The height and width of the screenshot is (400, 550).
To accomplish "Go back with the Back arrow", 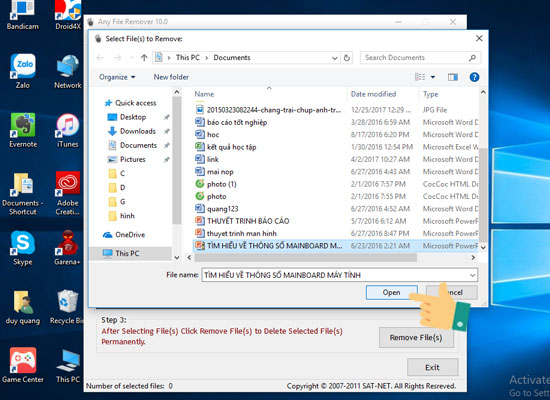I will [x=100, y=58].
